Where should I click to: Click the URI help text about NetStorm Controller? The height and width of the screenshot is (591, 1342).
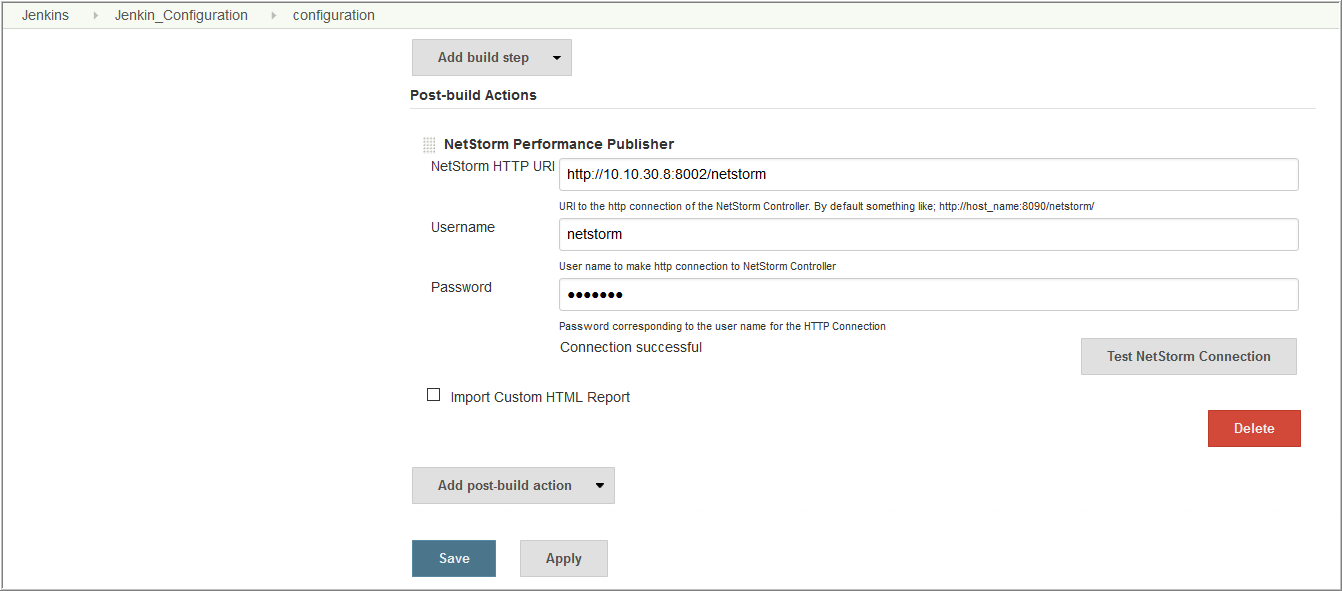[827, 206]
